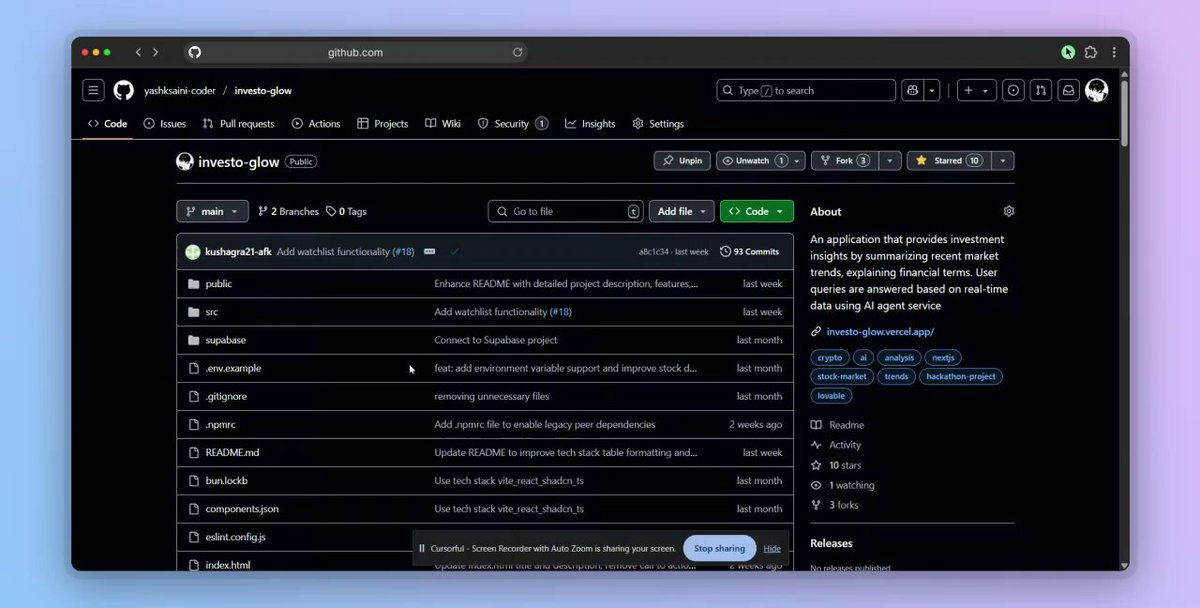This screenshot has width=1200, height=608.
Task: Open the .npmrc file
Action: click(220, 424)
